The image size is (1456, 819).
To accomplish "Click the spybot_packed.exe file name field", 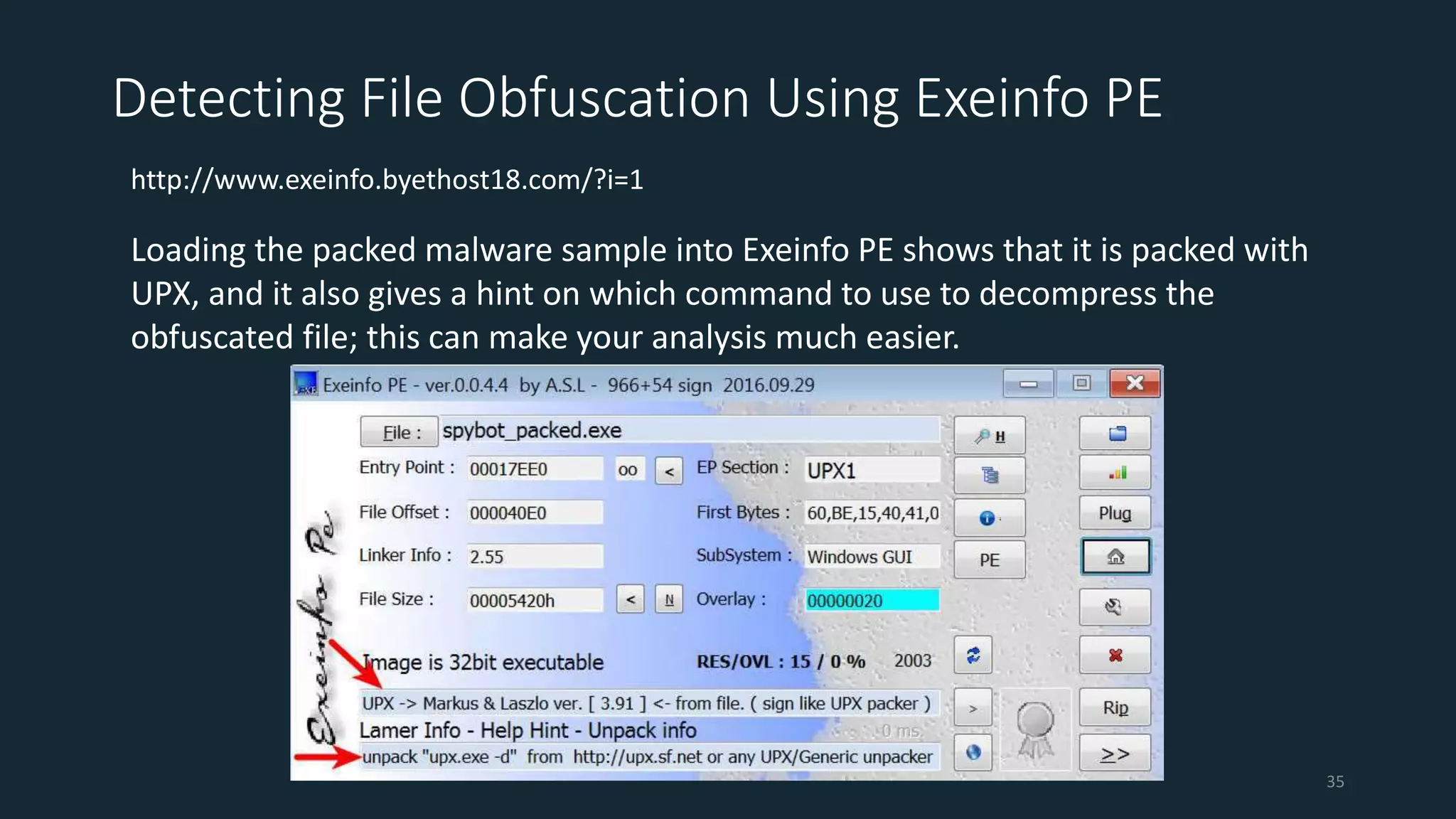I will click(688, 431).
